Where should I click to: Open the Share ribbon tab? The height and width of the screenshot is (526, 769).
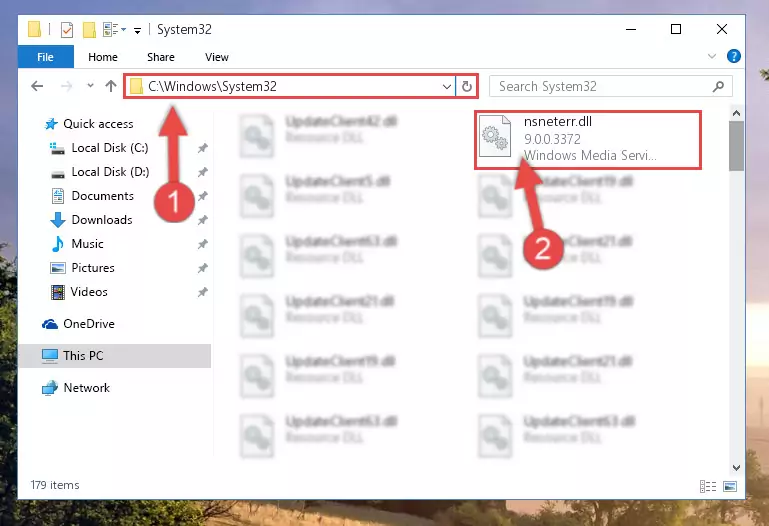(160, 57)
